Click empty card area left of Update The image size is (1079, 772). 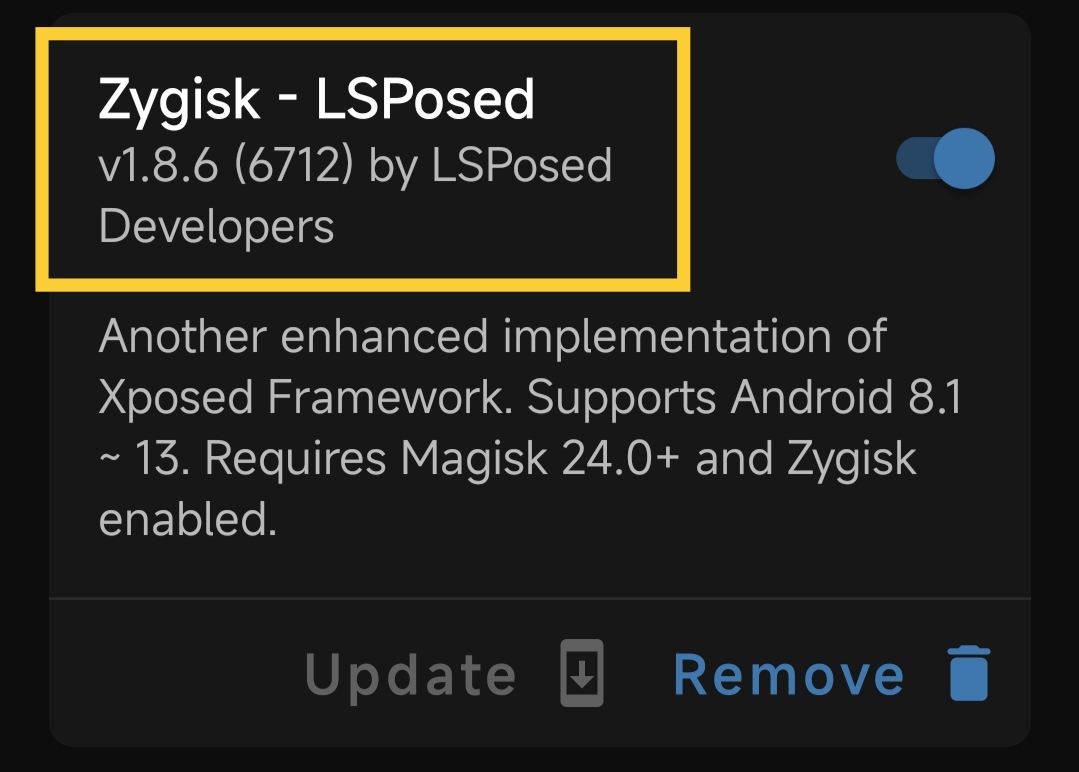coord(172,674)
